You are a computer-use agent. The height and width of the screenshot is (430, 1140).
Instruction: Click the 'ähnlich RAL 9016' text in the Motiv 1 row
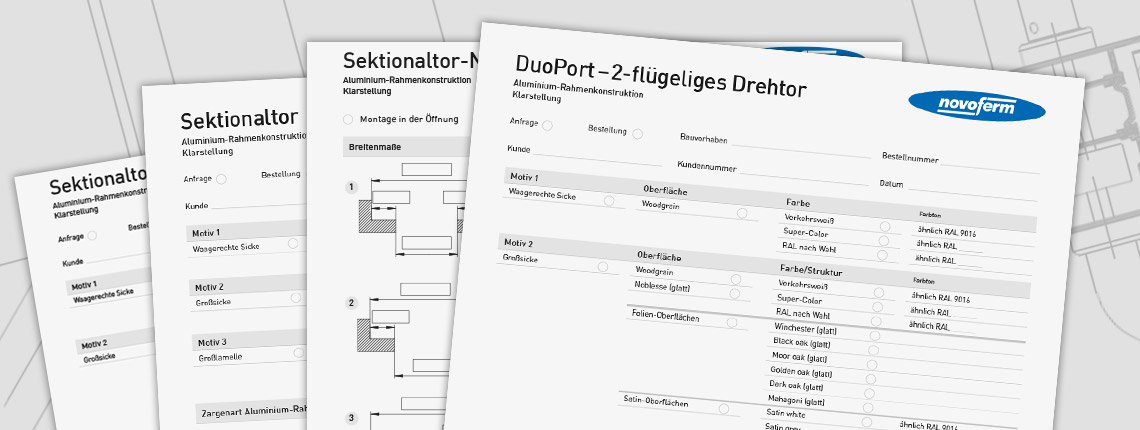click(946, 232)
